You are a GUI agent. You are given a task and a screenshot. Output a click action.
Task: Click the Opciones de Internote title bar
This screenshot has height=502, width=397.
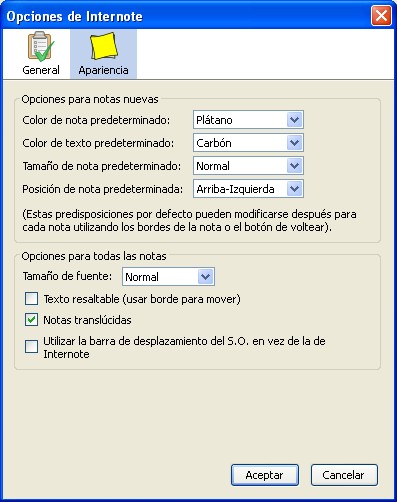[x=187, y=16]
